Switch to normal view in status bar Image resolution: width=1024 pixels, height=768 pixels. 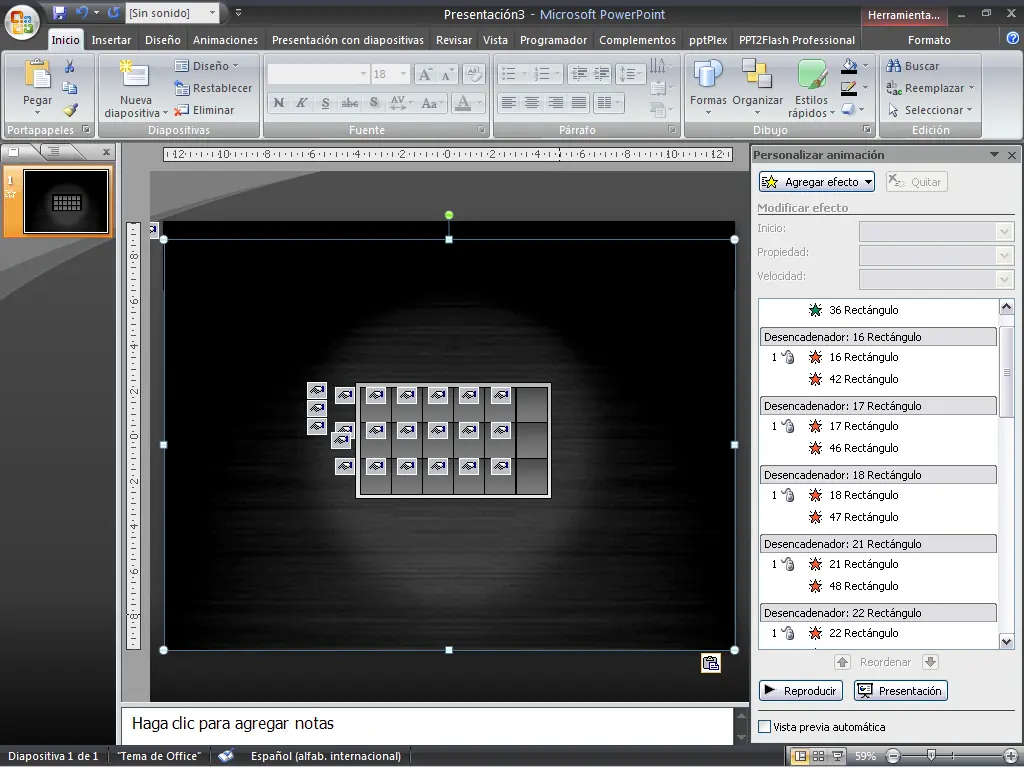799,756
